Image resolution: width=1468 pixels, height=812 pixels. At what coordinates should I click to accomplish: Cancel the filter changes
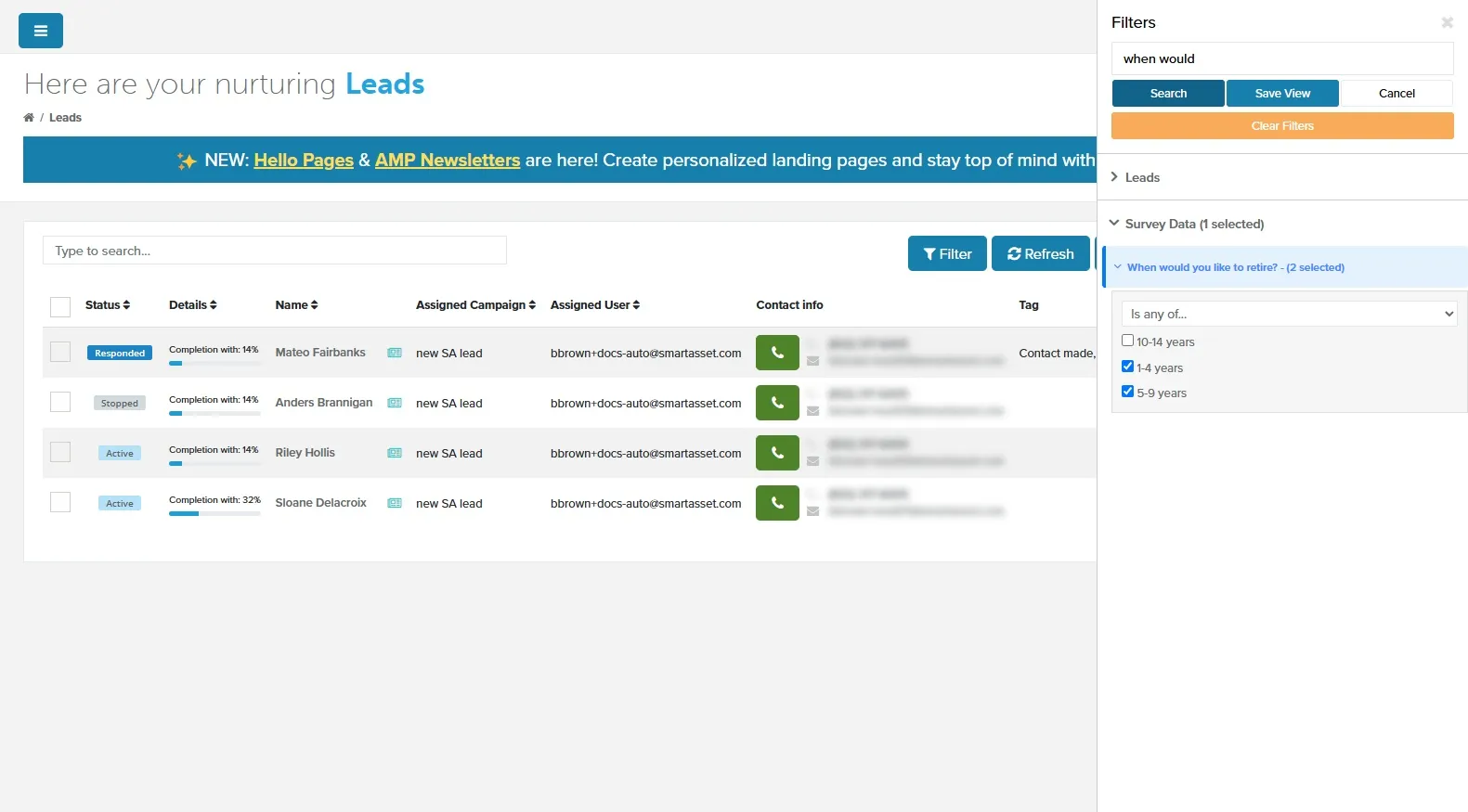click(1397, 94)
